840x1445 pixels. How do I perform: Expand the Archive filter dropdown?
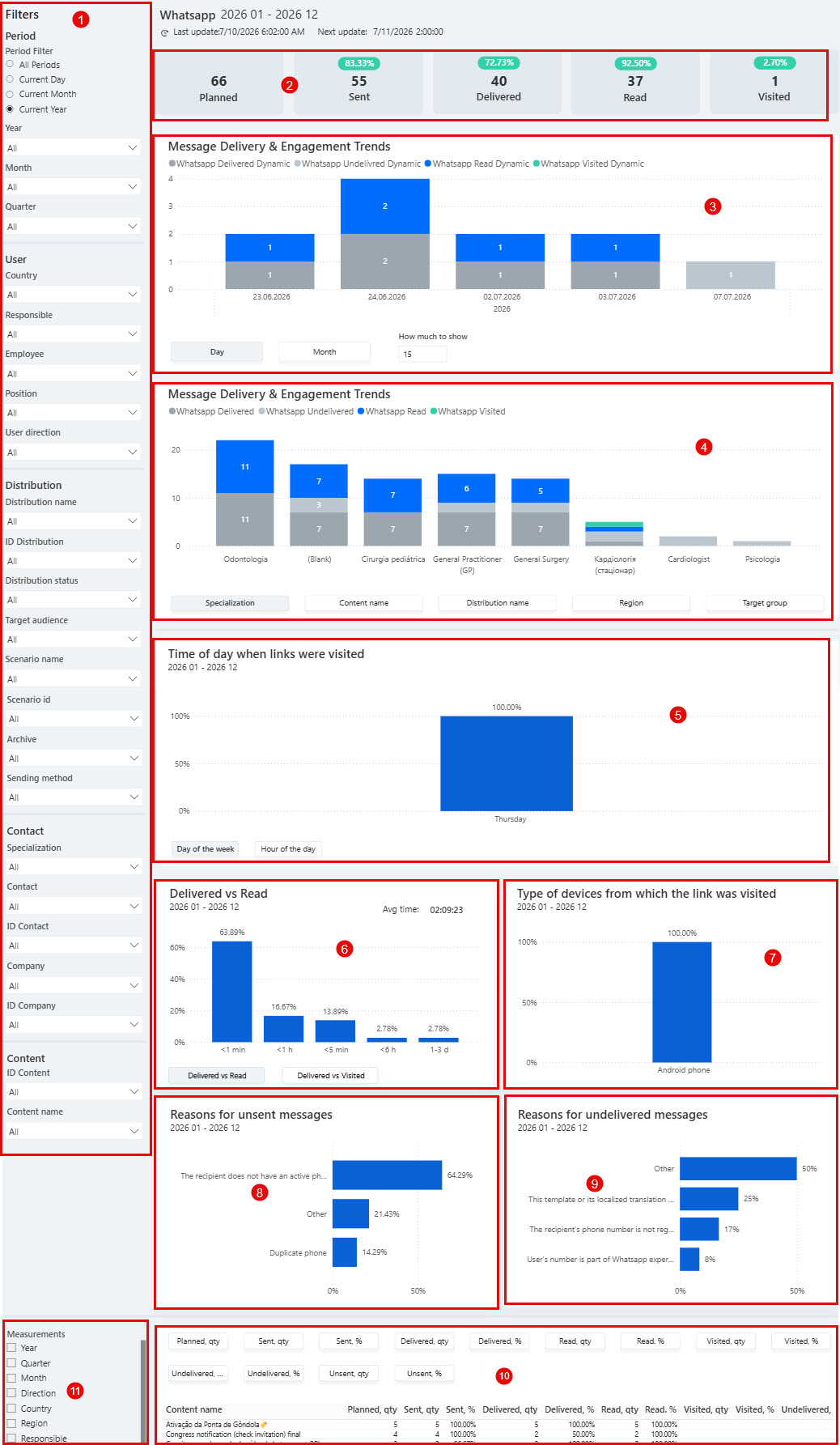(x=73, y=759)
